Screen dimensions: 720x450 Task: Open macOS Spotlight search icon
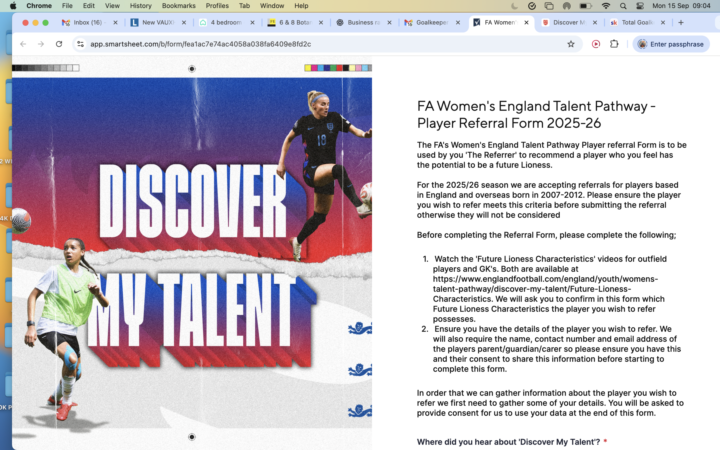click(623, 6)
